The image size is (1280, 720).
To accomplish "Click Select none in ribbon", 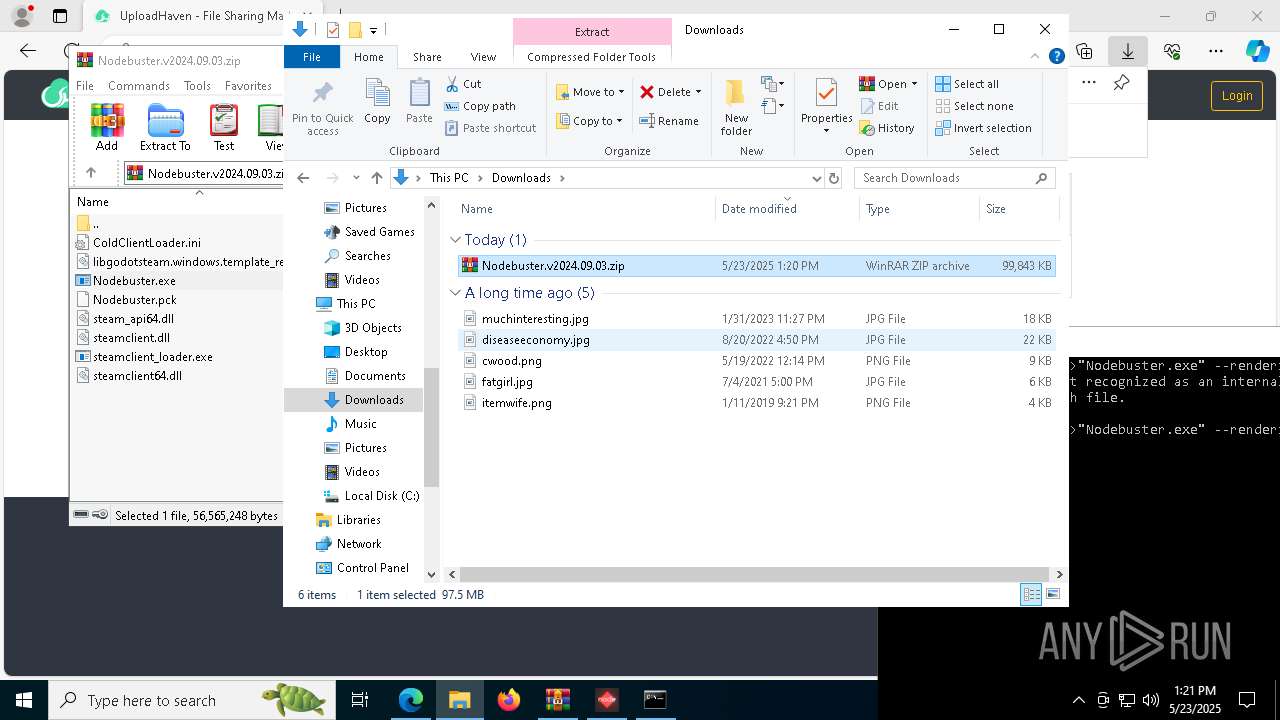I will point(974,106).
